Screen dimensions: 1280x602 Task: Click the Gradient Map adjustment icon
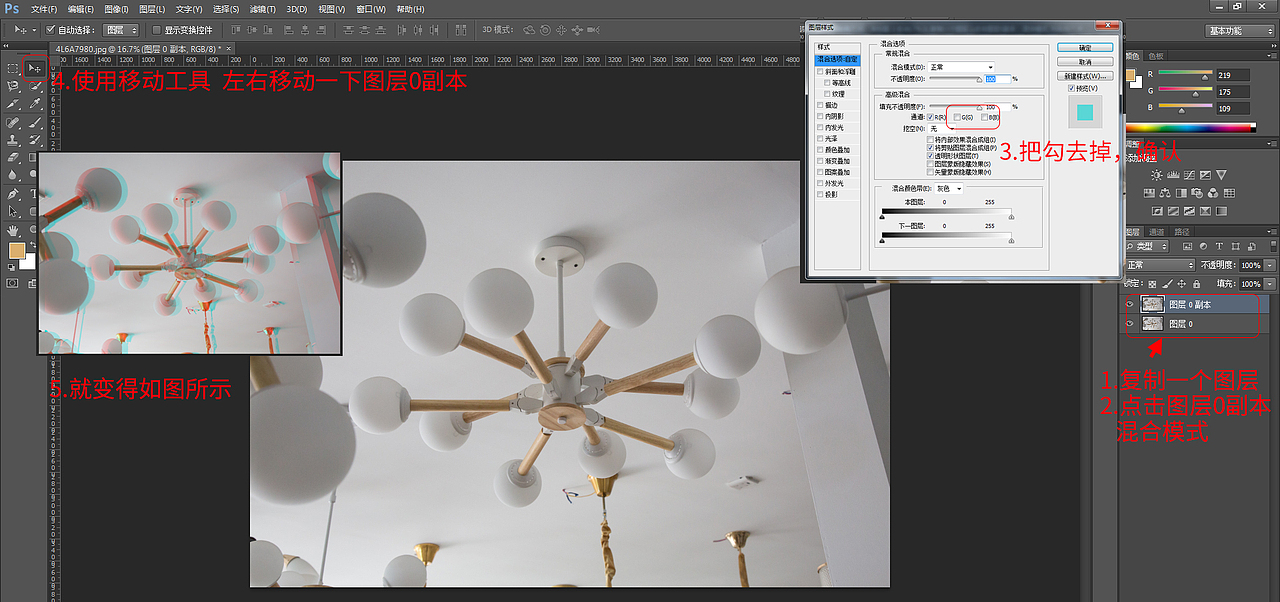click(1221, 211)
